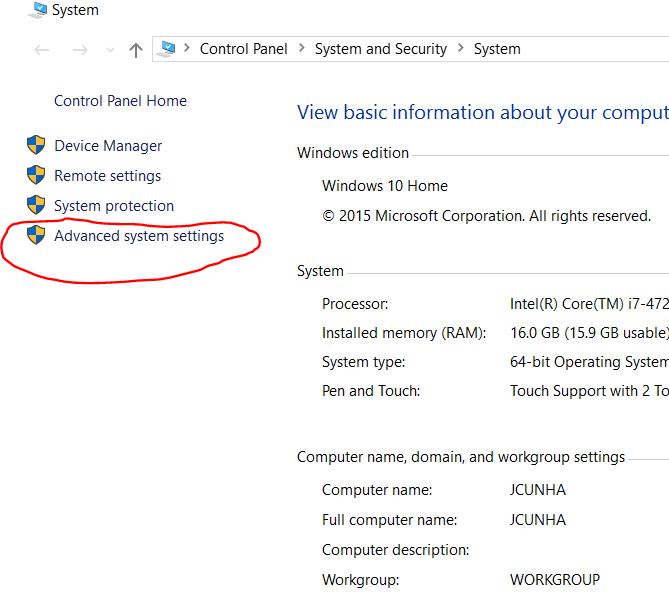Click '64-bit Operating System' value
The width and height of the screenshot is (669, 592).
point(589,362)
